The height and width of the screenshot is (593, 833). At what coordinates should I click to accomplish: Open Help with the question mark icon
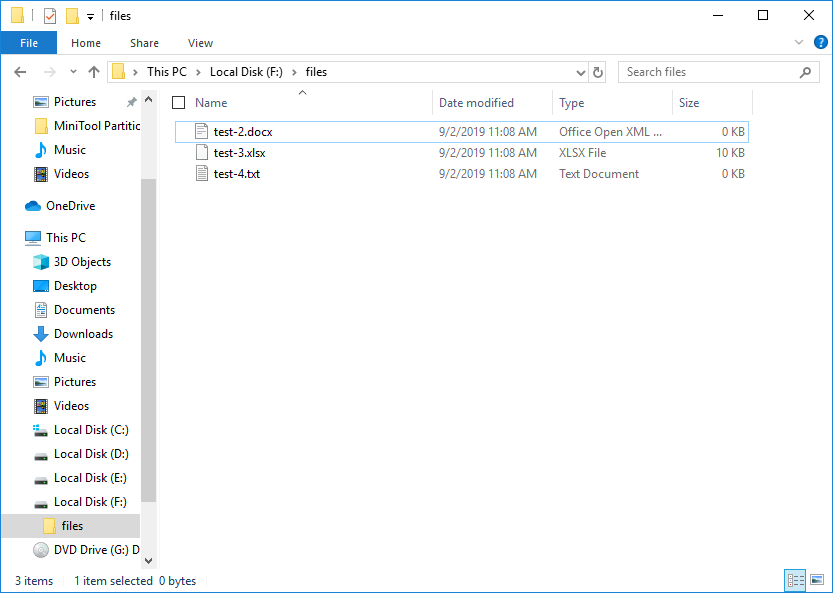tap(821, 43)
